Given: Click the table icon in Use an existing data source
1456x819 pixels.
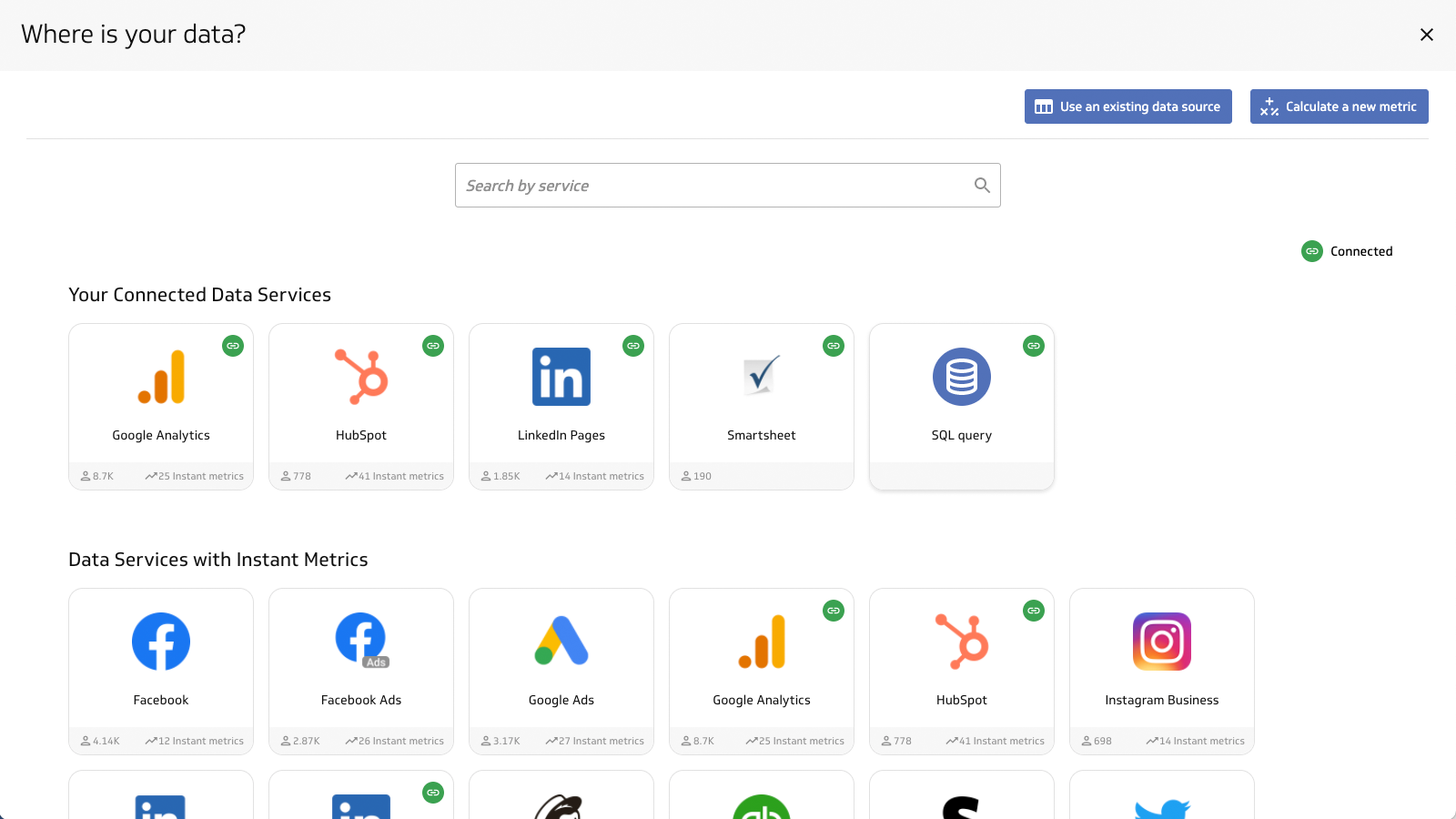Looking at the screenshot, I should (x=1044, y=106).
